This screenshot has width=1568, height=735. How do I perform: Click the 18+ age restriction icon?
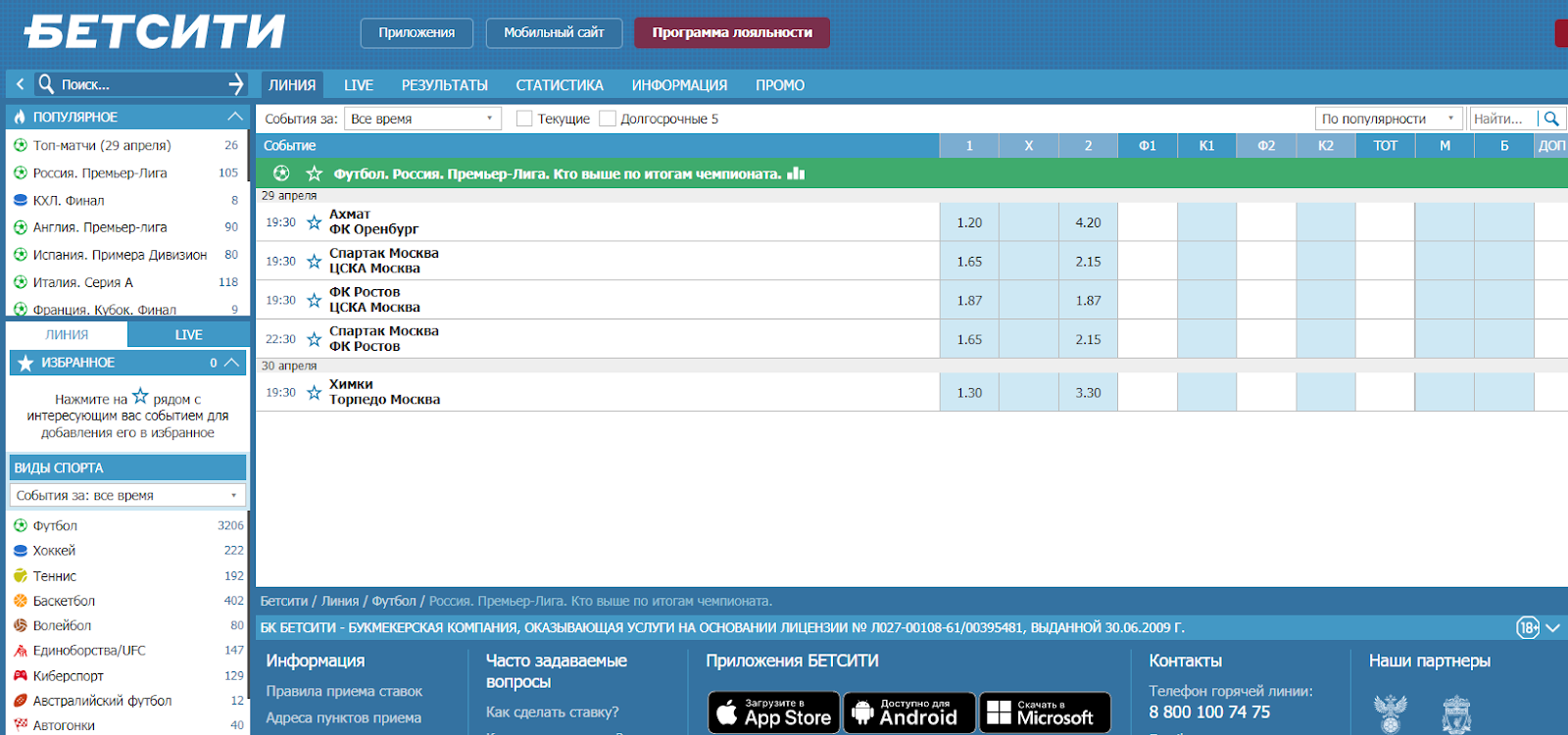(x=1528, y=627)
